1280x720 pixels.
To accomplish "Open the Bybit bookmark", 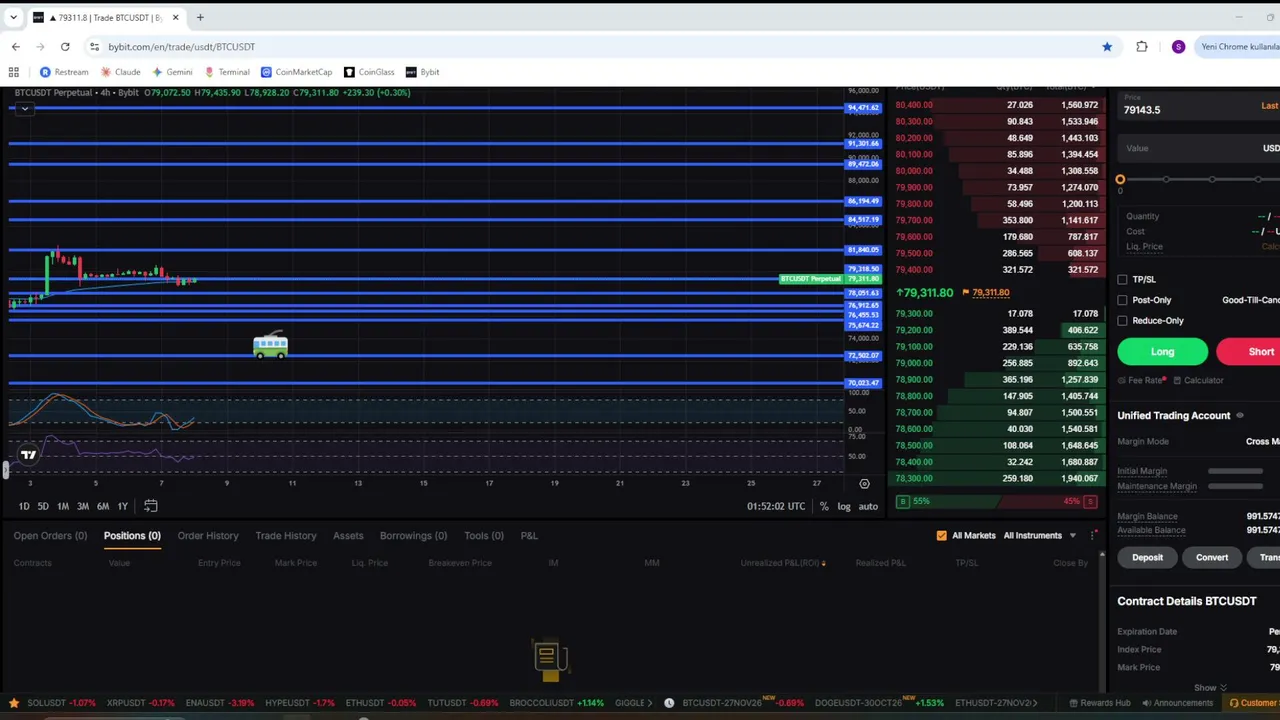I will pos(422,72).
